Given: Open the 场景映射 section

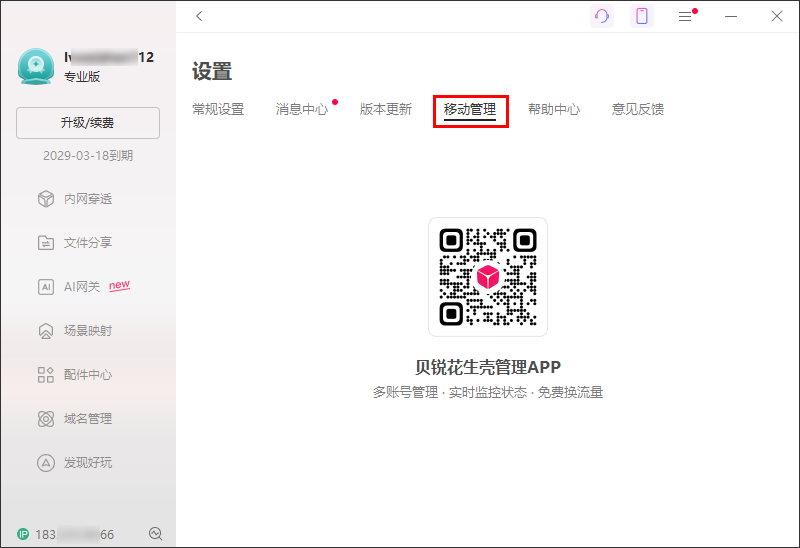Looking at the screenshot, I should pyautogui.click(x=88, y=331).
